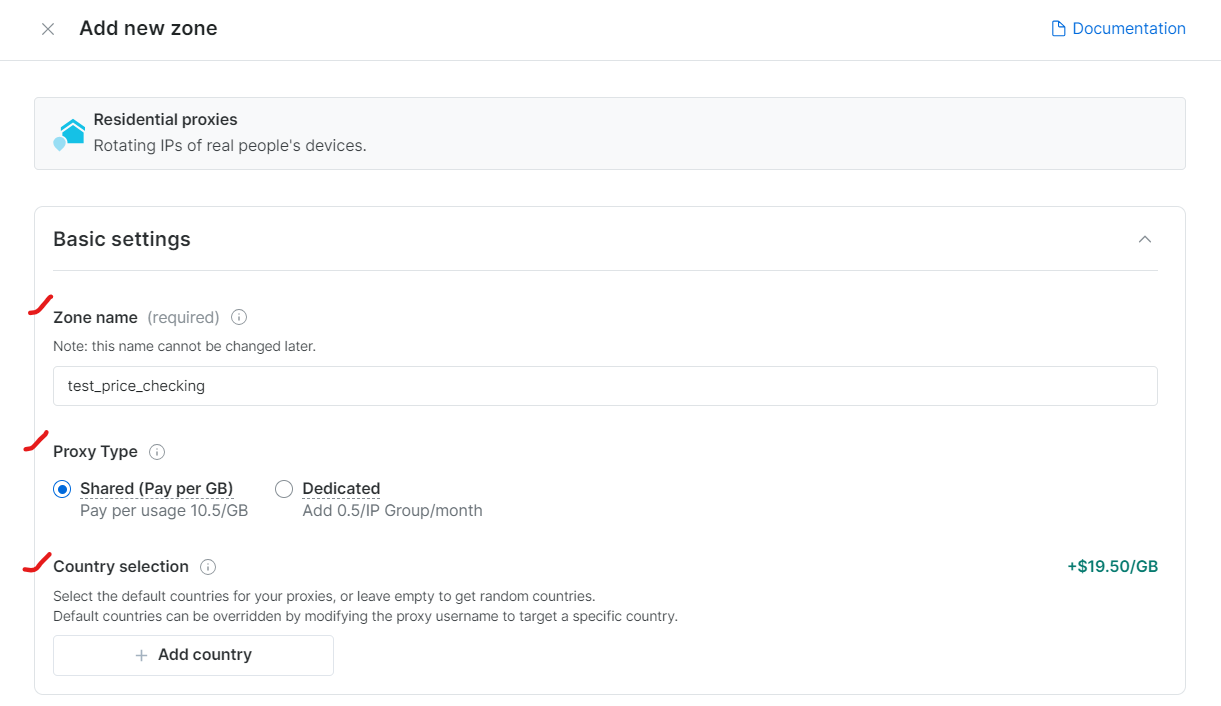This screenshot has height=706, width=1221.
Task: Click the Shared (Pay per GB) label text
Action: [x=156, y=489]
